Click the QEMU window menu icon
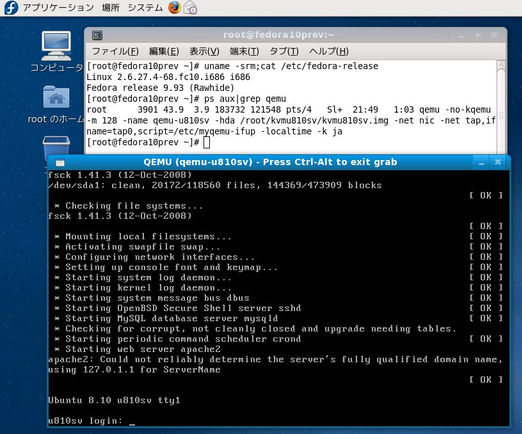This screenshot has width=522, height=434. coord(60,163)
